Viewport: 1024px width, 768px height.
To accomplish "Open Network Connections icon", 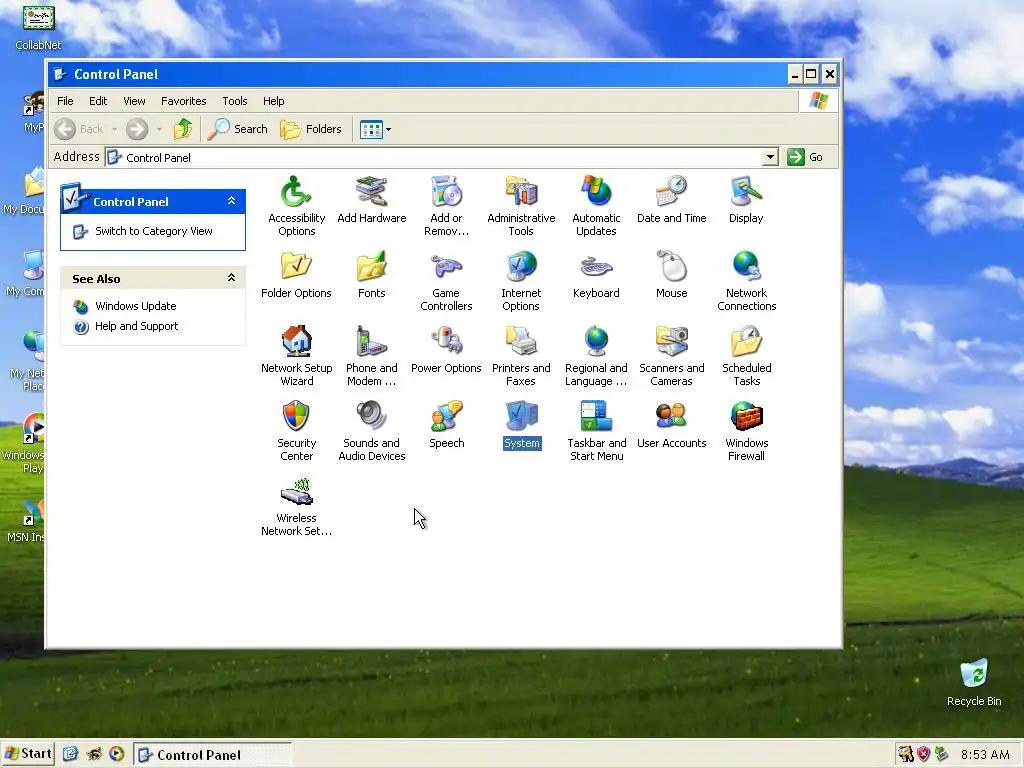I will tap(746, 280).
